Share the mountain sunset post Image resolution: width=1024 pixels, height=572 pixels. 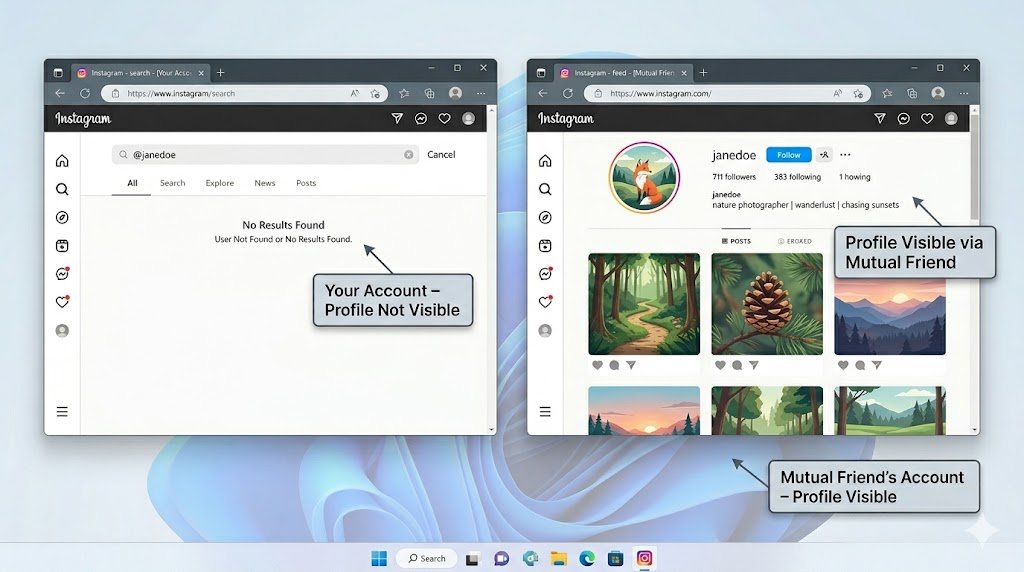tap(877, 365)
